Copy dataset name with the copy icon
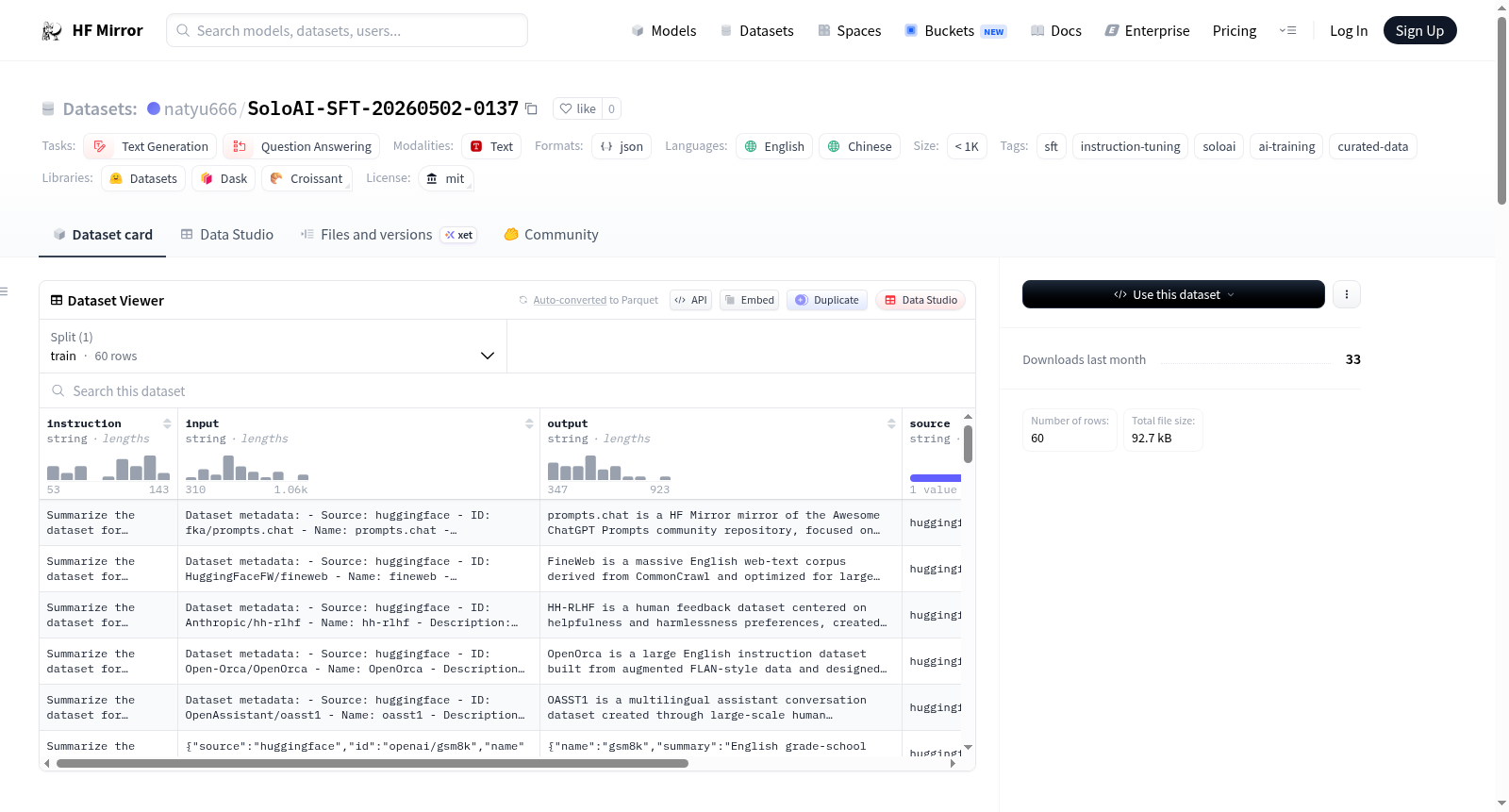The height and width of the screenshot is (812, 1509). click(532, 108)
